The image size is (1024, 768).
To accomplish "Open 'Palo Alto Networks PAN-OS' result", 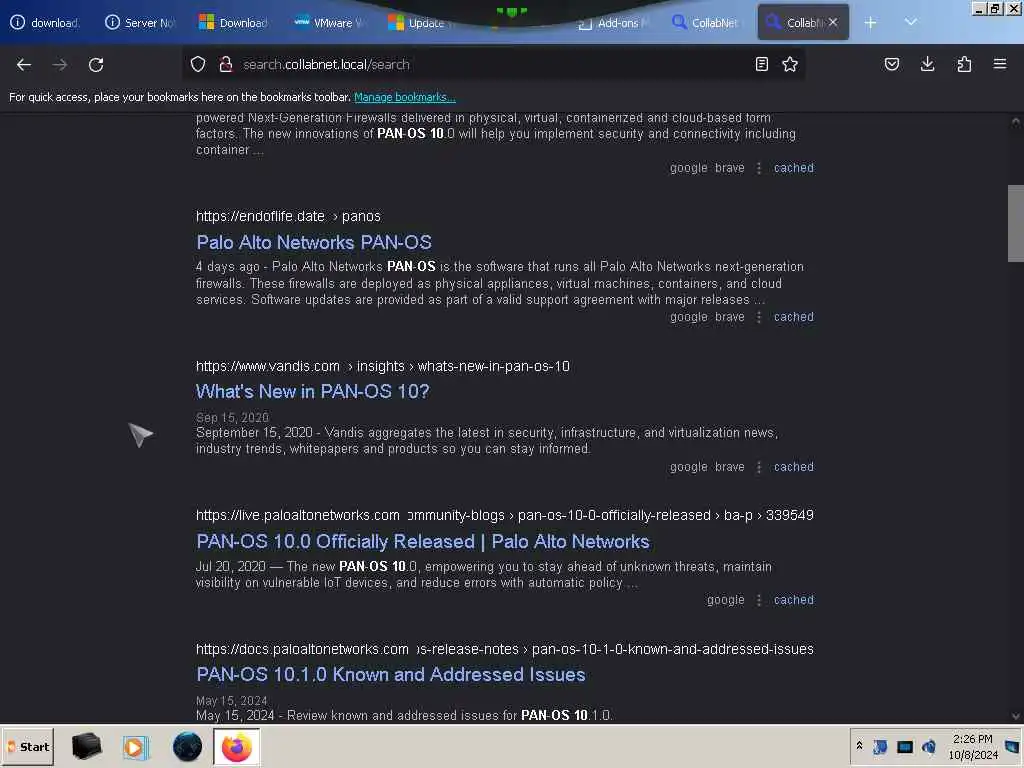I will (x=314, y=242).
